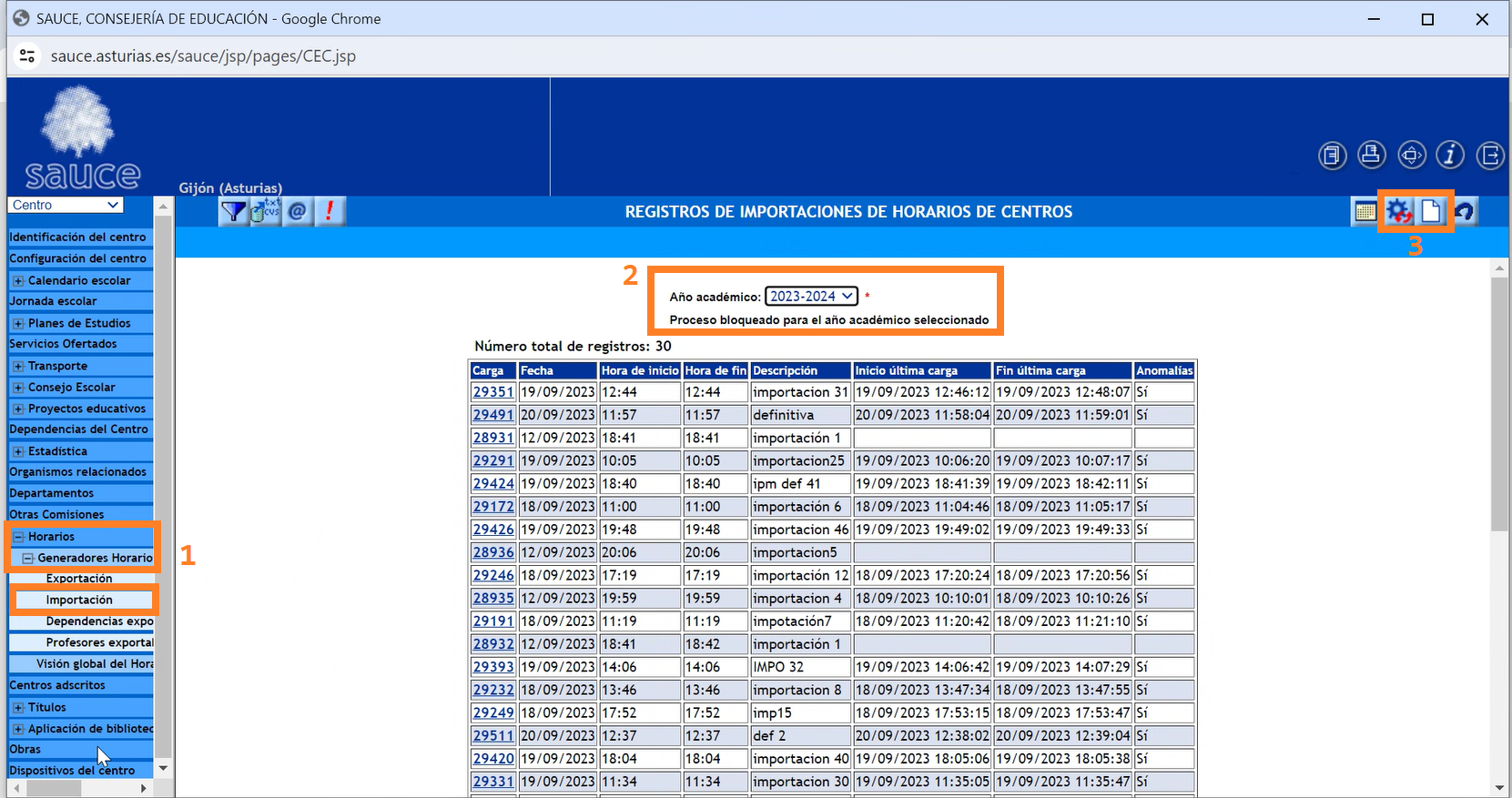The image size is (1512, 798).
Task: Expand Proyectos educativos plus box
Action: click(18, 409)
